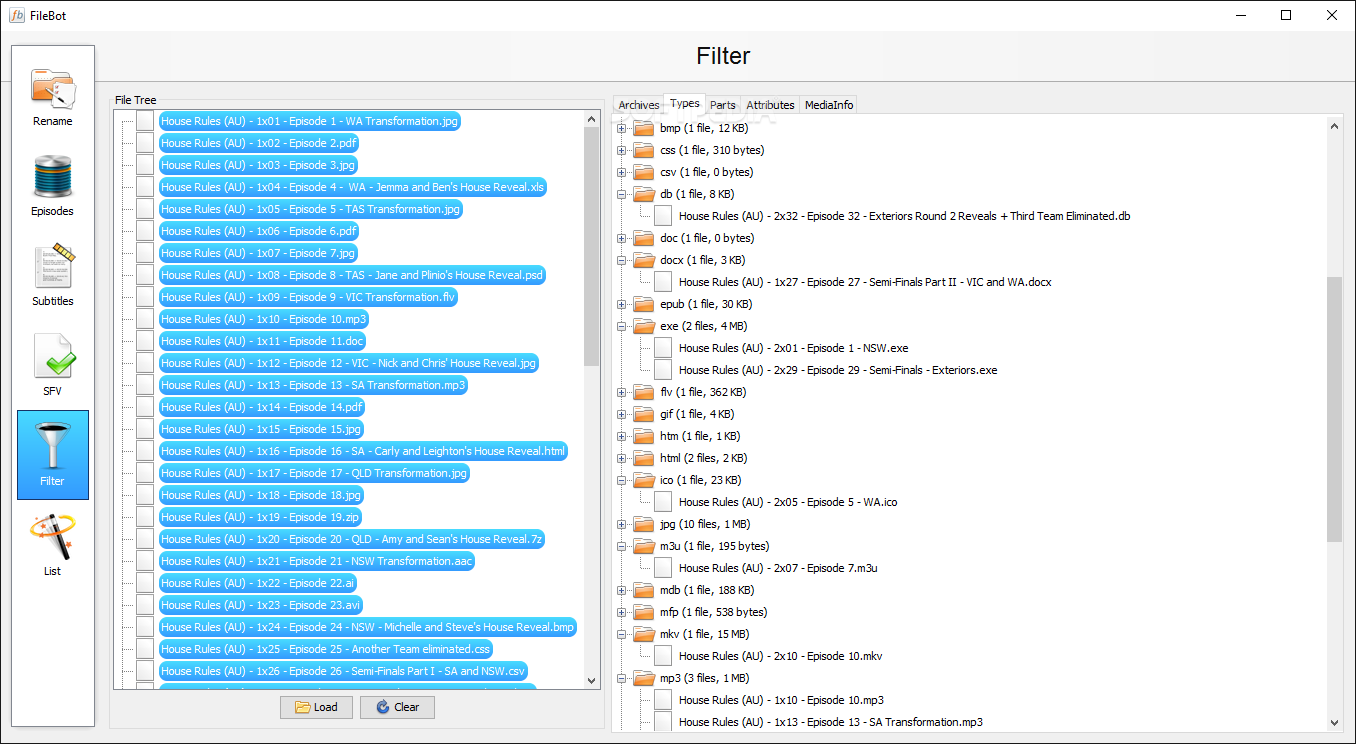Click file icon beside 1x01 WA Transformation.jpg

pyautogui.click(x=145, y=121)
